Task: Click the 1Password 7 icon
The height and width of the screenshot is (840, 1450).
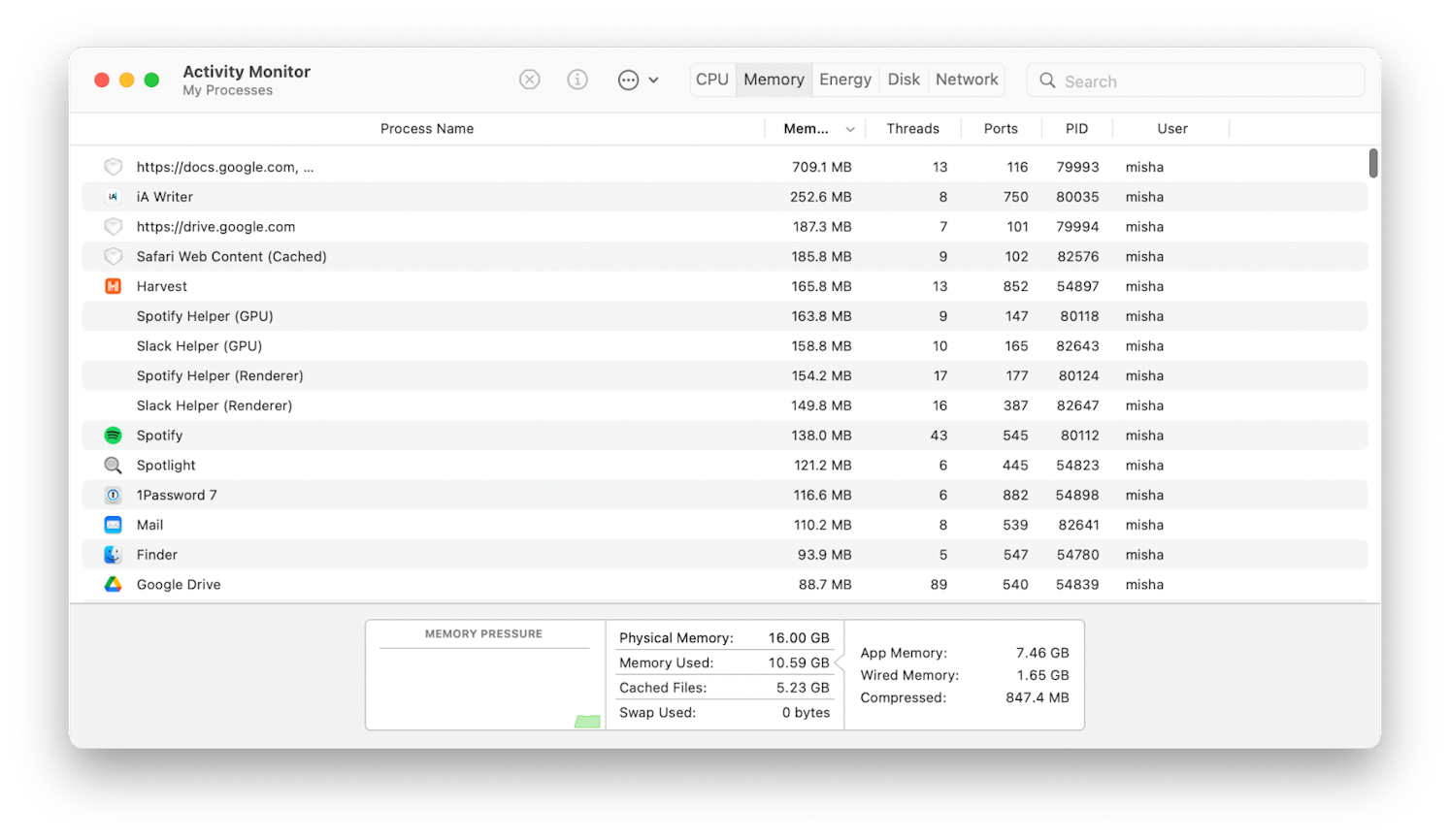Action: [113, 495]
